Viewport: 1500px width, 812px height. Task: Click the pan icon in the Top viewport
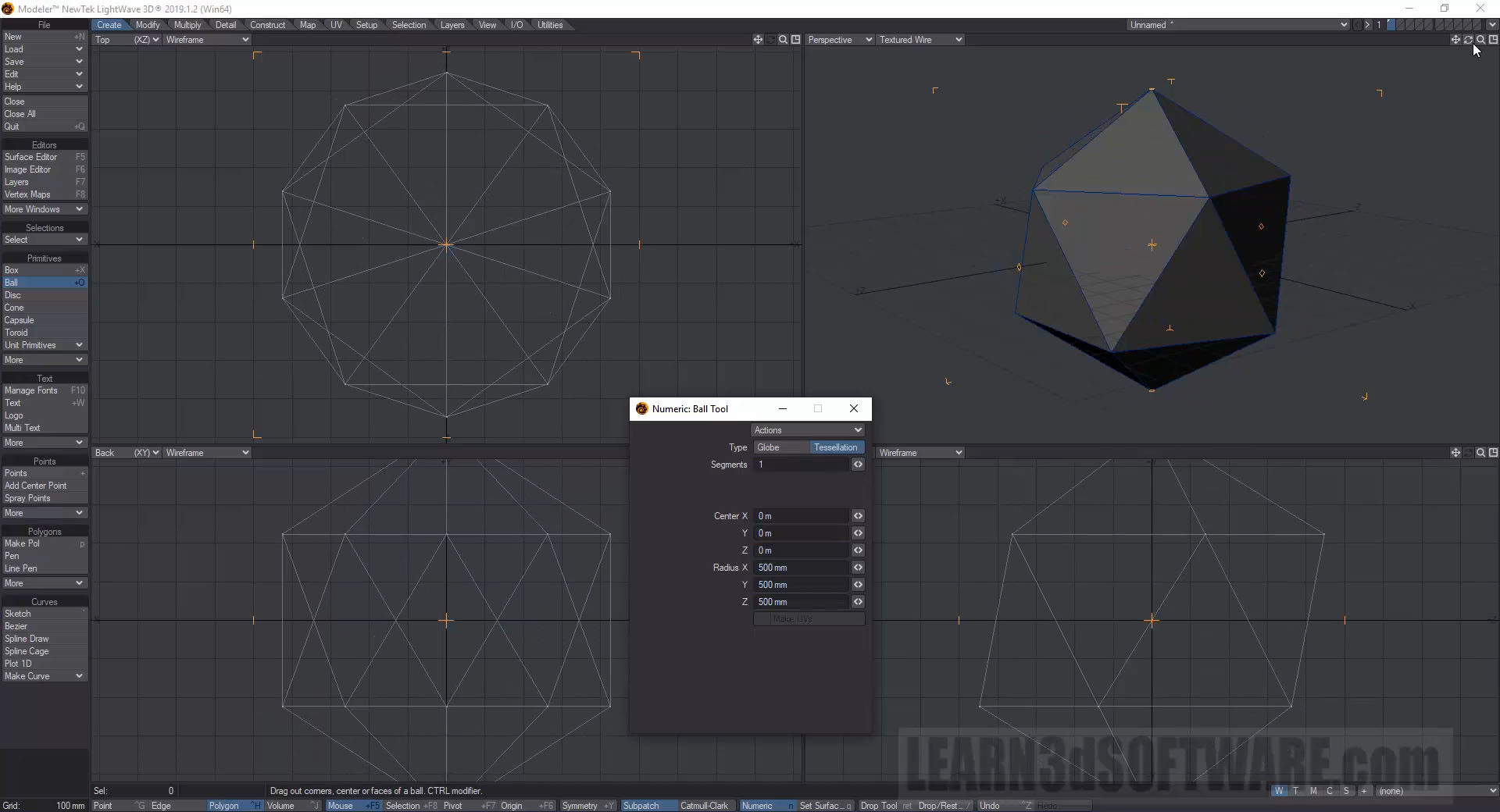(x=758, y=40)
